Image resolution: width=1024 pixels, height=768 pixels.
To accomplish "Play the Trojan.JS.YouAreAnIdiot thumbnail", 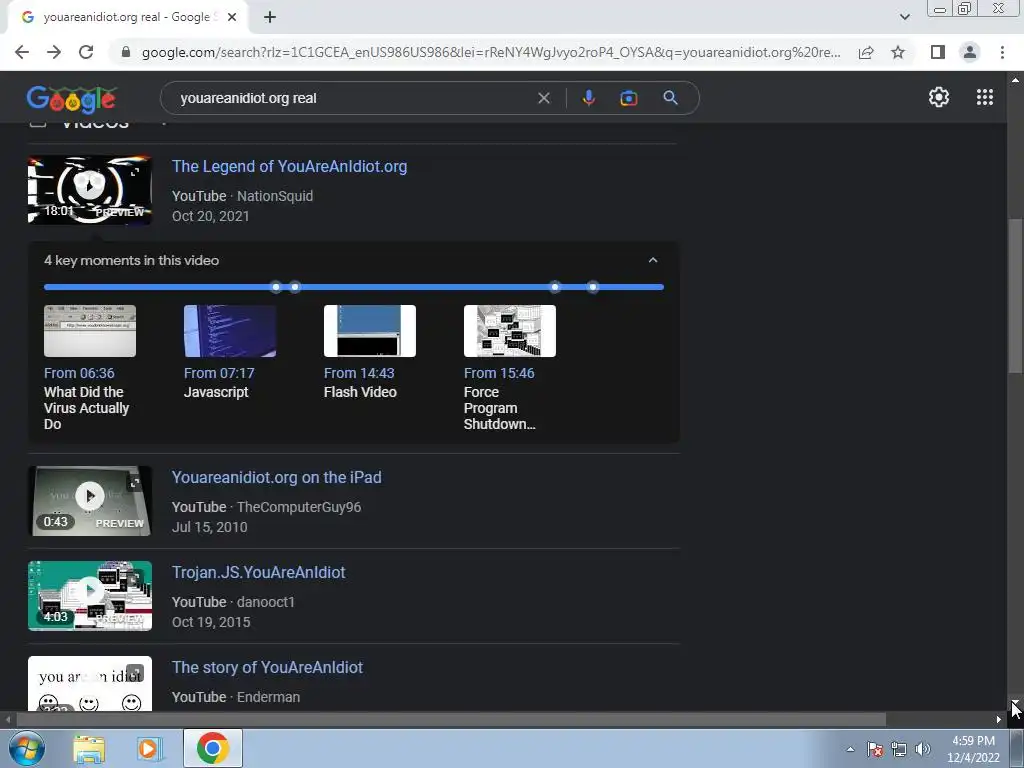I will coord(89,596).
